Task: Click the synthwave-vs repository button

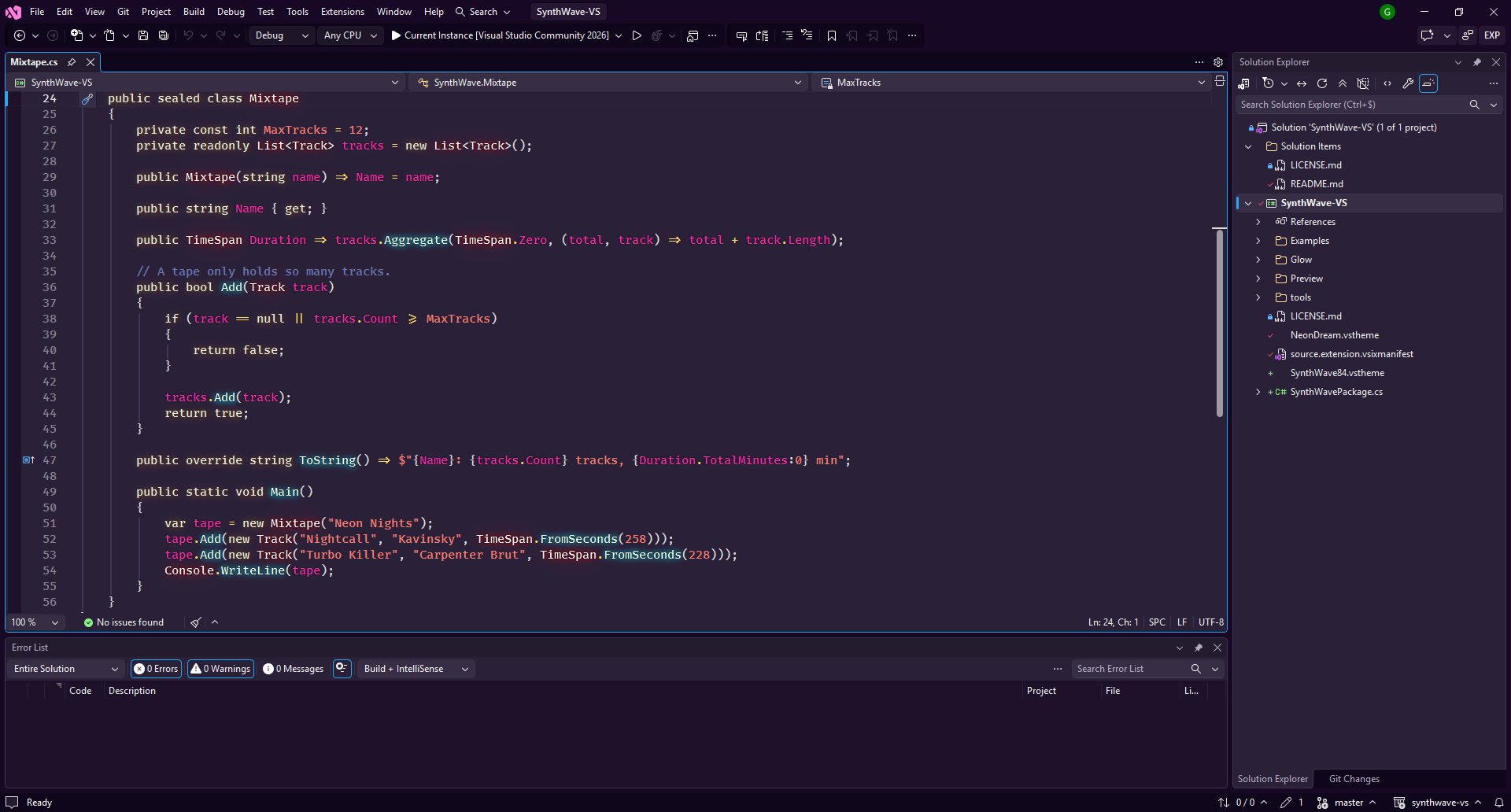Action: tap(1438, 803)
